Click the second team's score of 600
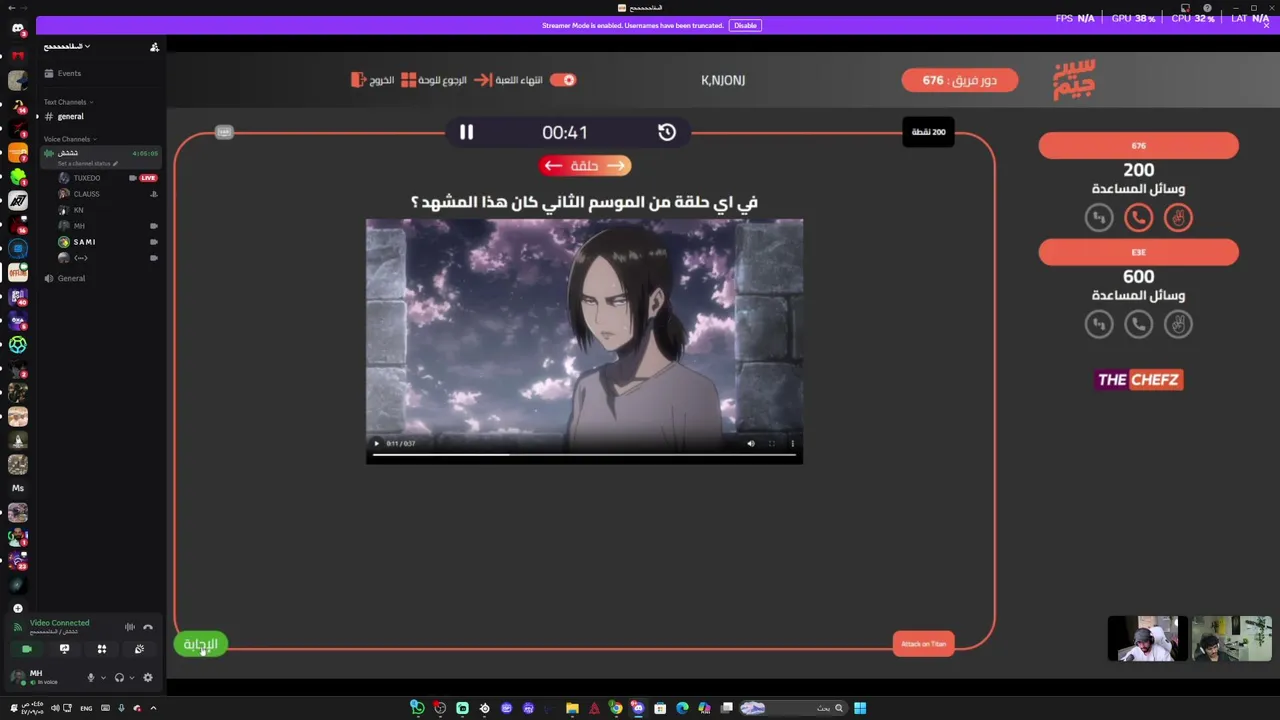The image size is (1280, 720). coord(1138,277)
